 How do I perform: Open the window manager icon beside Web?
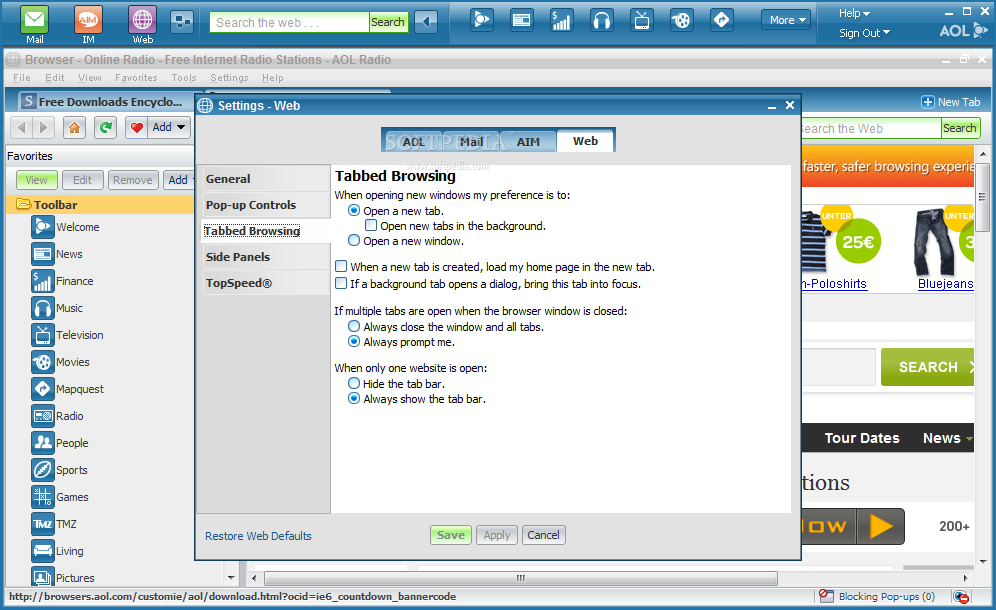coord(182,22)
